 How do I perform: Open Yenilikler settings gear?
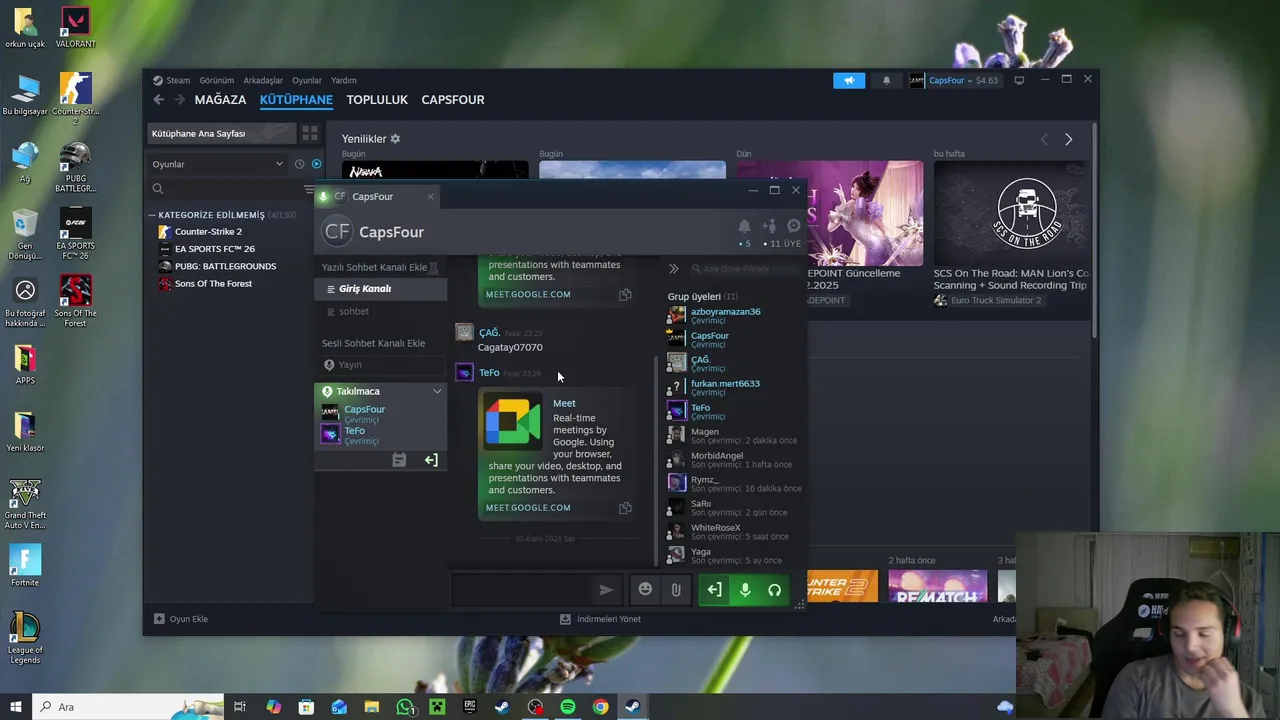click(395, 139)
